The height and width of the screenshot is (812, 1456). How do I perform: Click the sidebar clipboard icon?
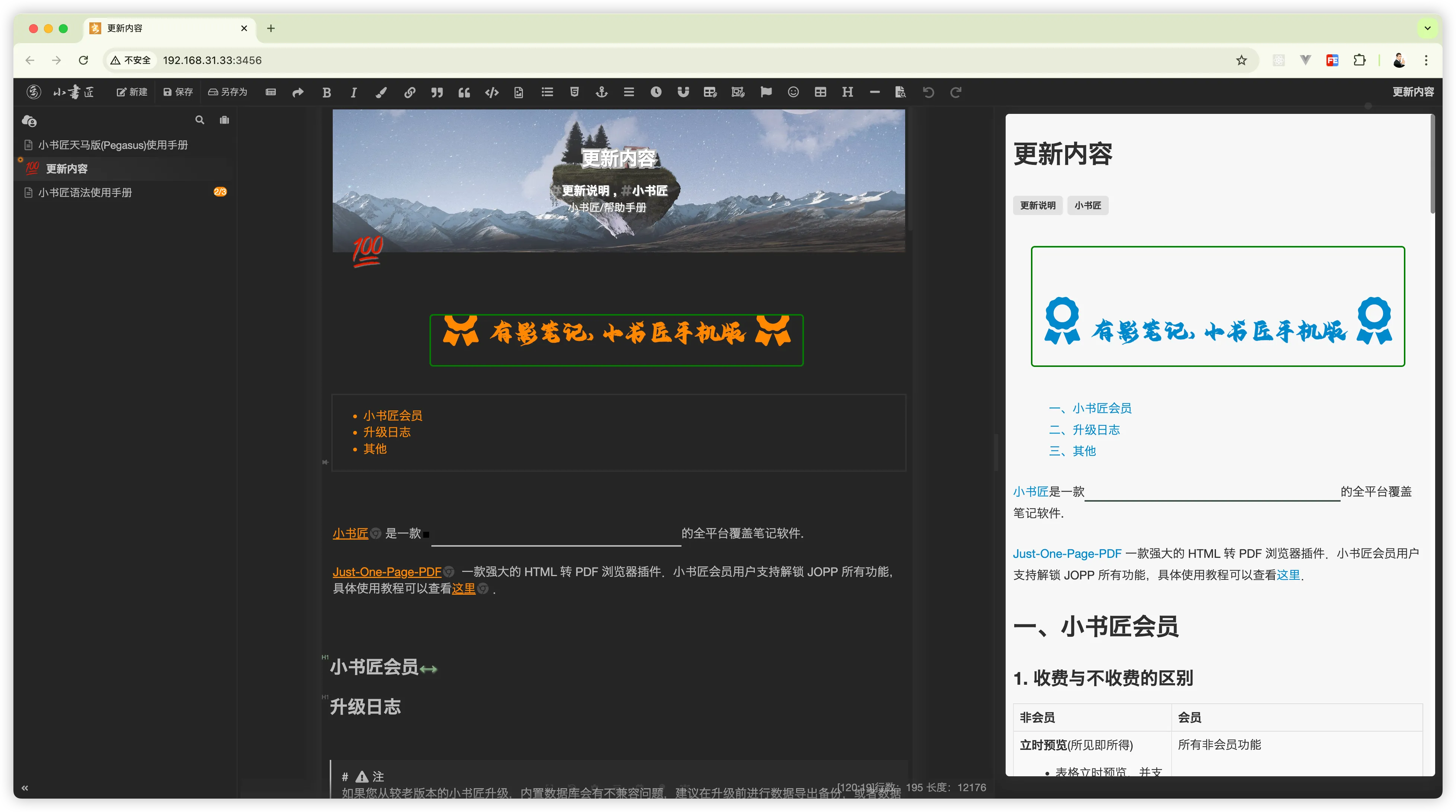[224, 120]
